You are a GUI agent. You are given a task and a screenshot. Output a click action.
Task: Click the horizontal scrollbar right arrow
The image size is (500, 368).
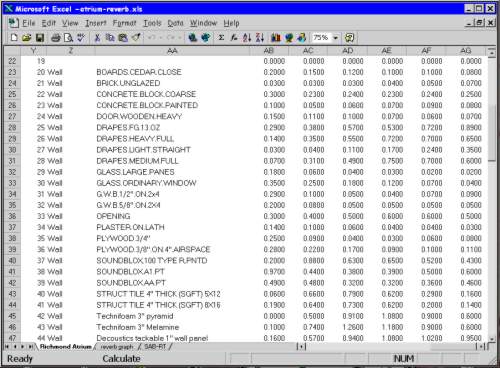click(481, 347)
